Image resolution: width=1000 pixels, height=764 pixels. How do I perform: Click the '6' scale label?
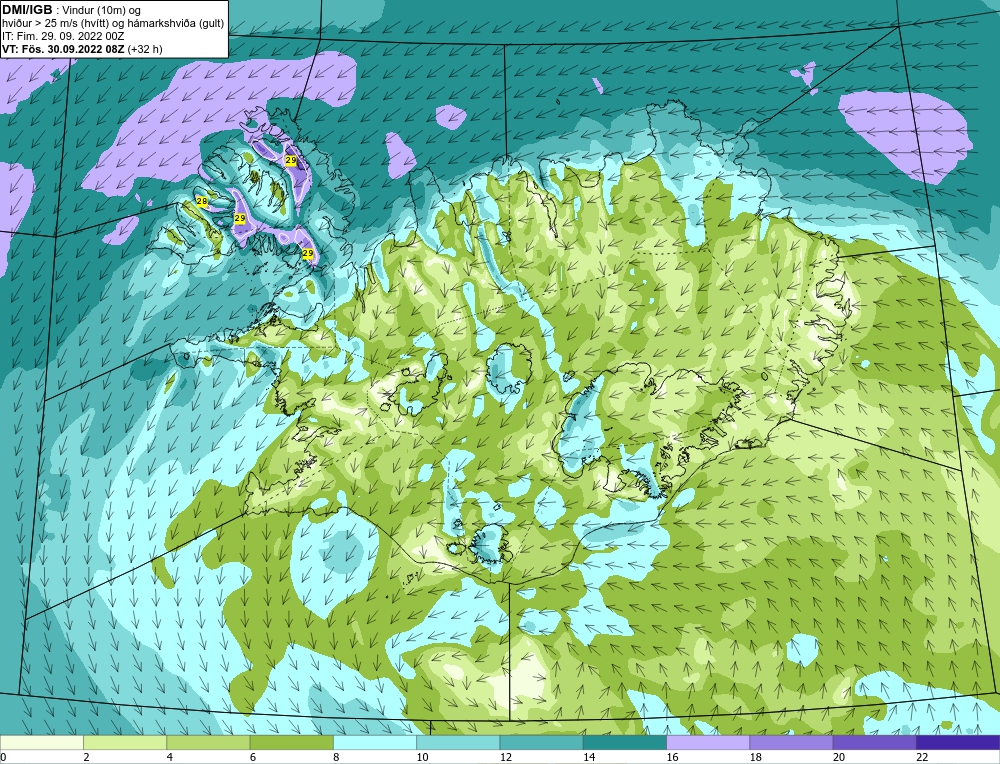(x=253, y=757)
